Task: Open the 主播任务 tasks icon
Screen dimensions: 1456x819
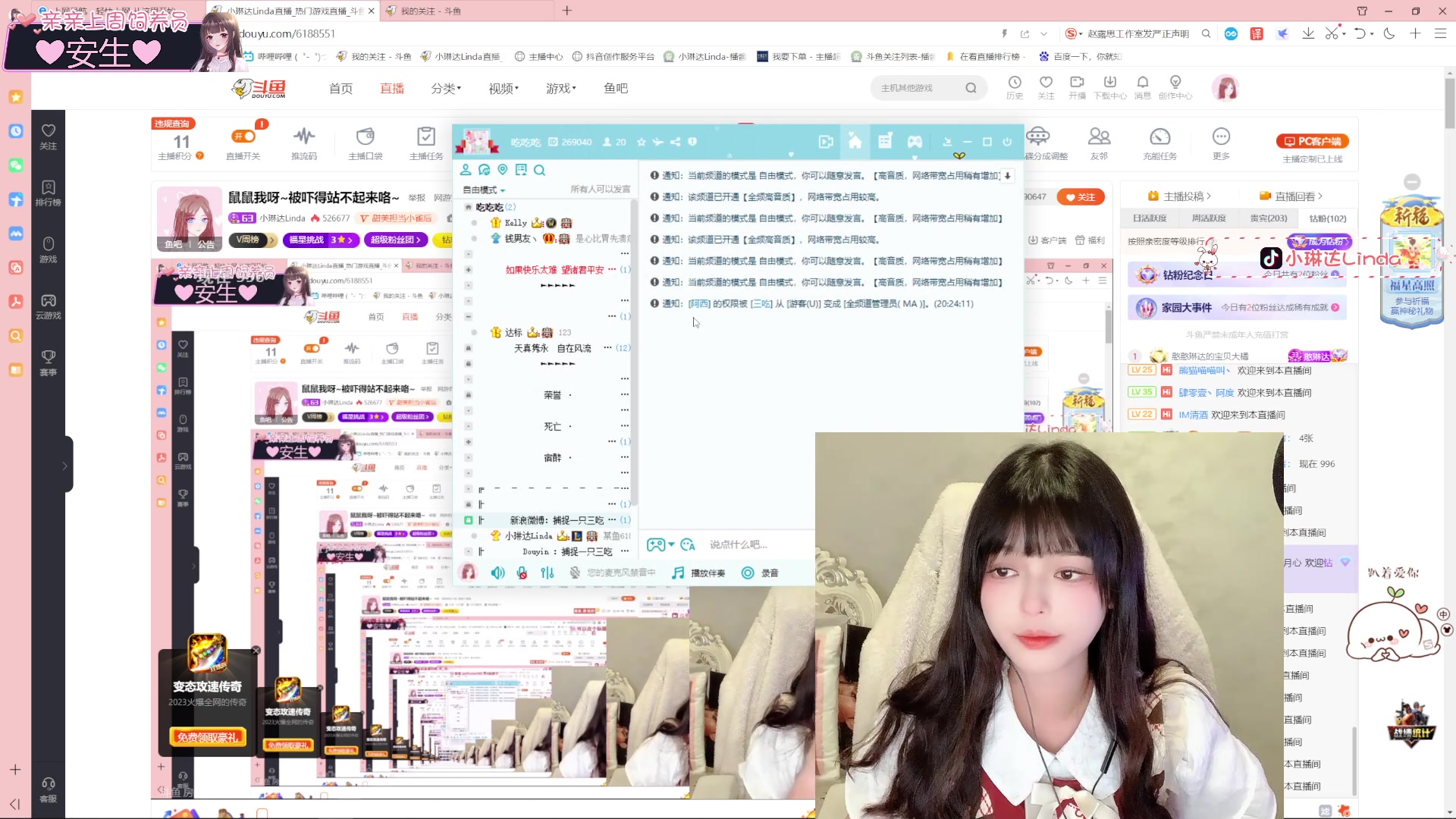Action: (x=426, y=143)
